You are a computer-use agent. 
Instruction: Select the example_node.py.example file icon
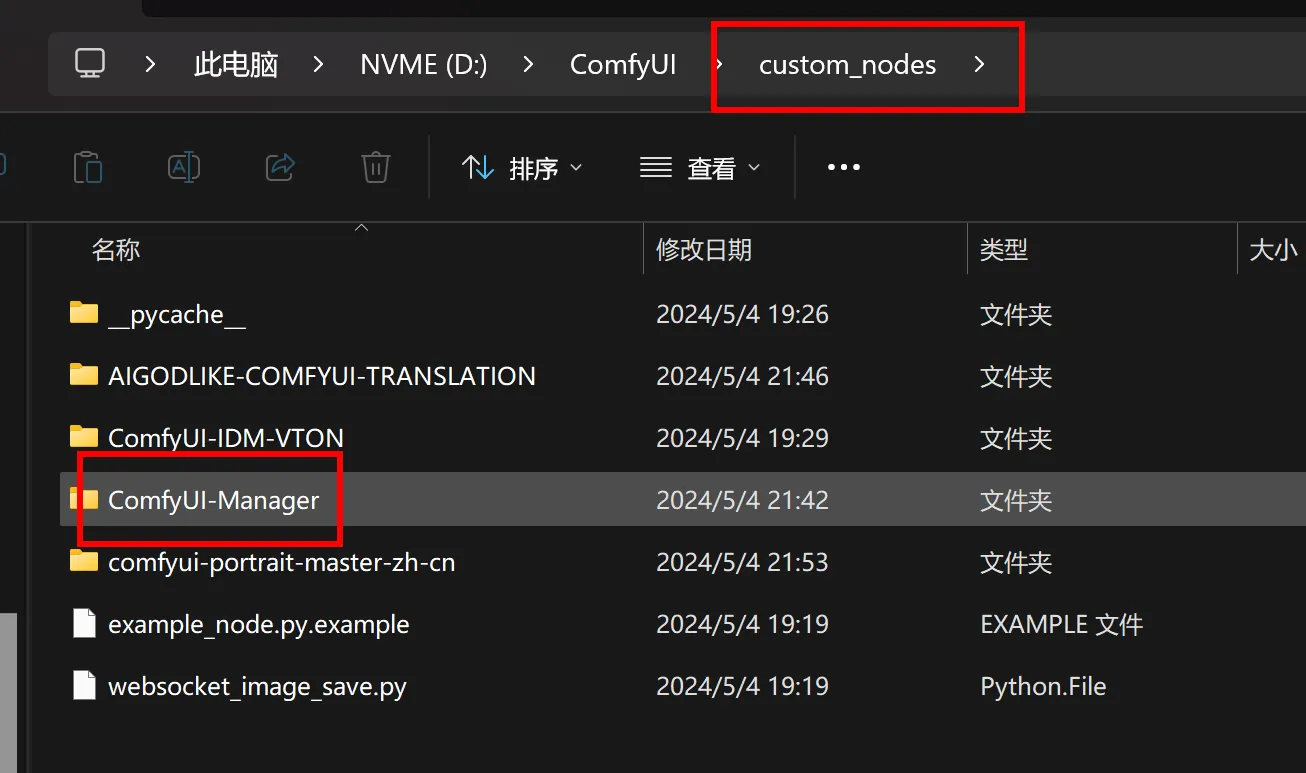tap(85, 624)
